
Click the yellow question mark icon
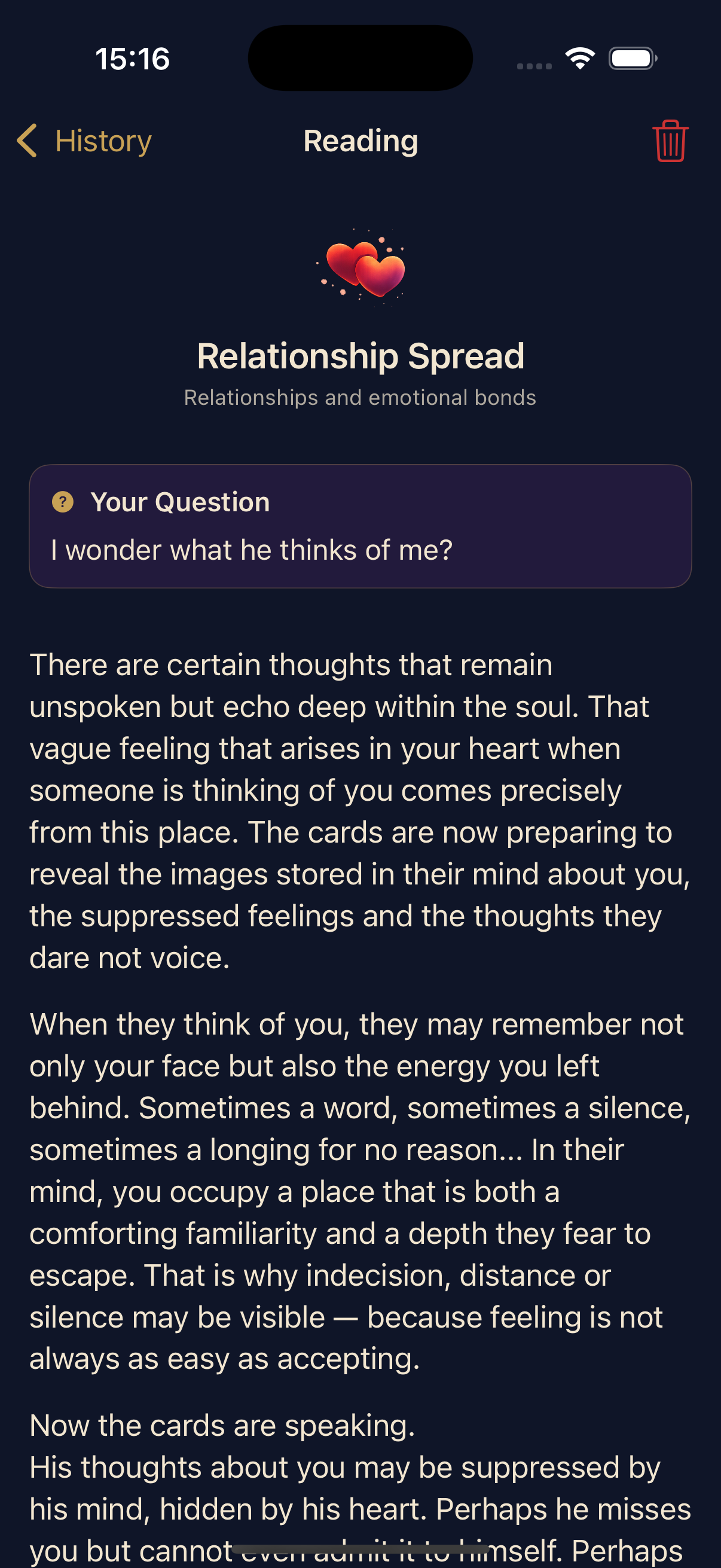(x=63, y=502)
